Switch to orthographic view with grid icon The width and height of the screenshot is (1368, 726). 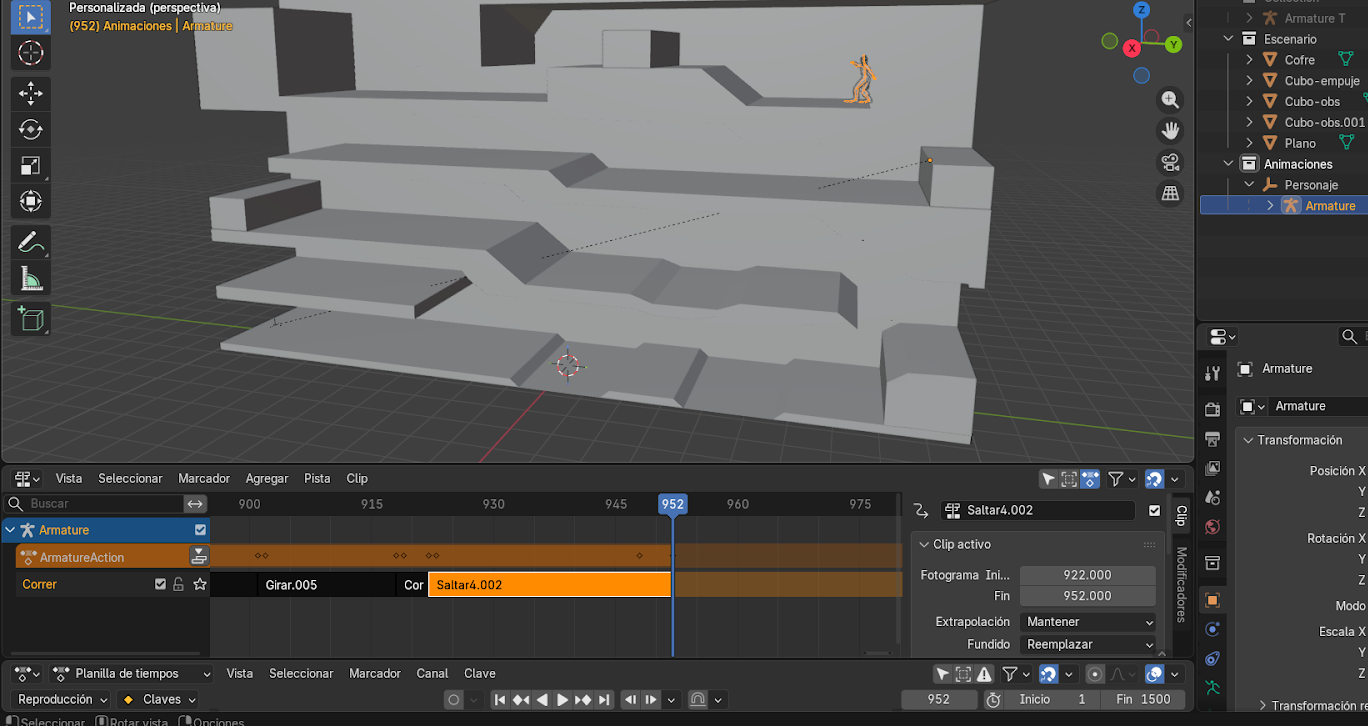[1170, 194]
